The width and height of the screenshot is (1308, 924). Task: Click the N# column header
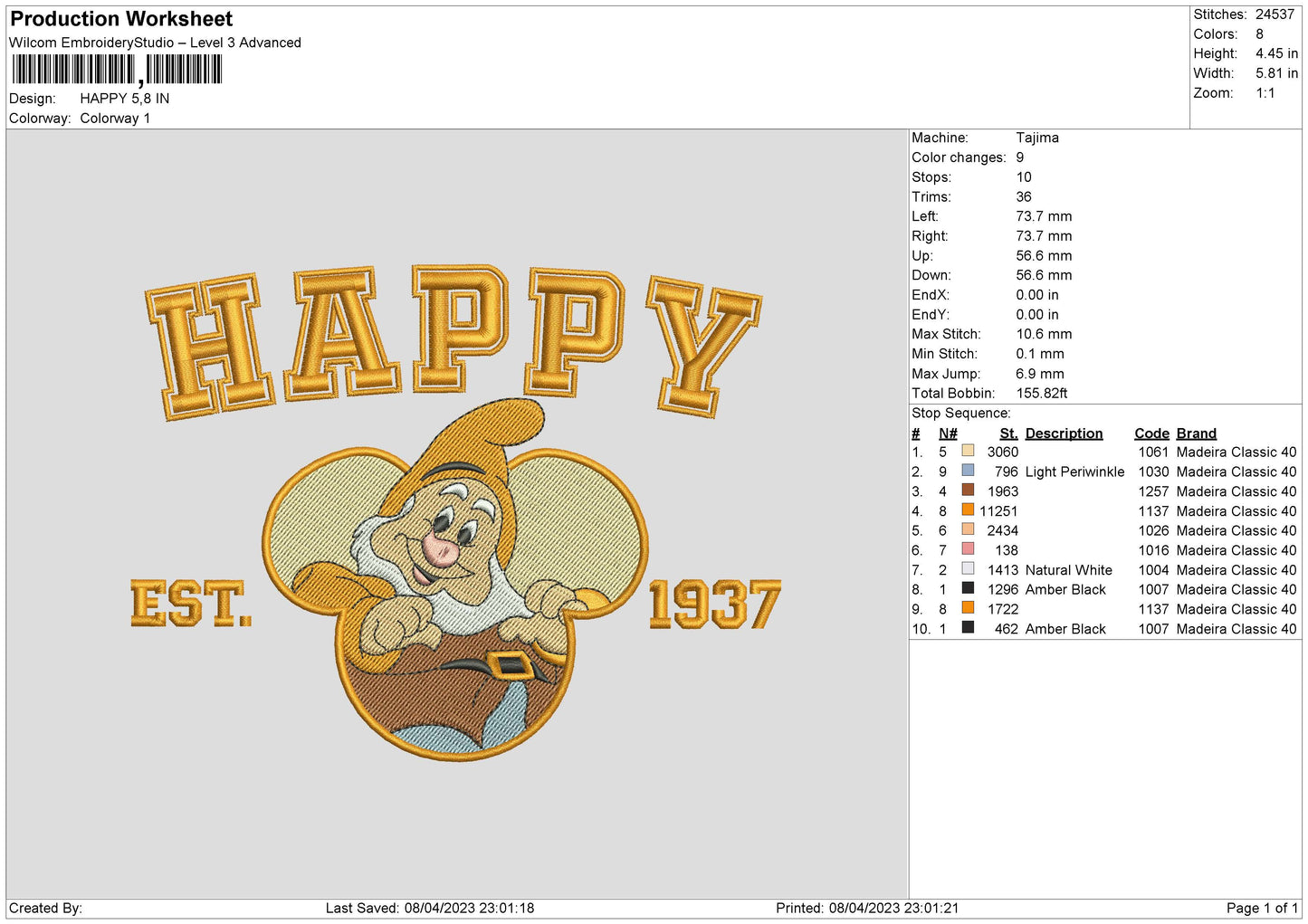click(948, 433)
